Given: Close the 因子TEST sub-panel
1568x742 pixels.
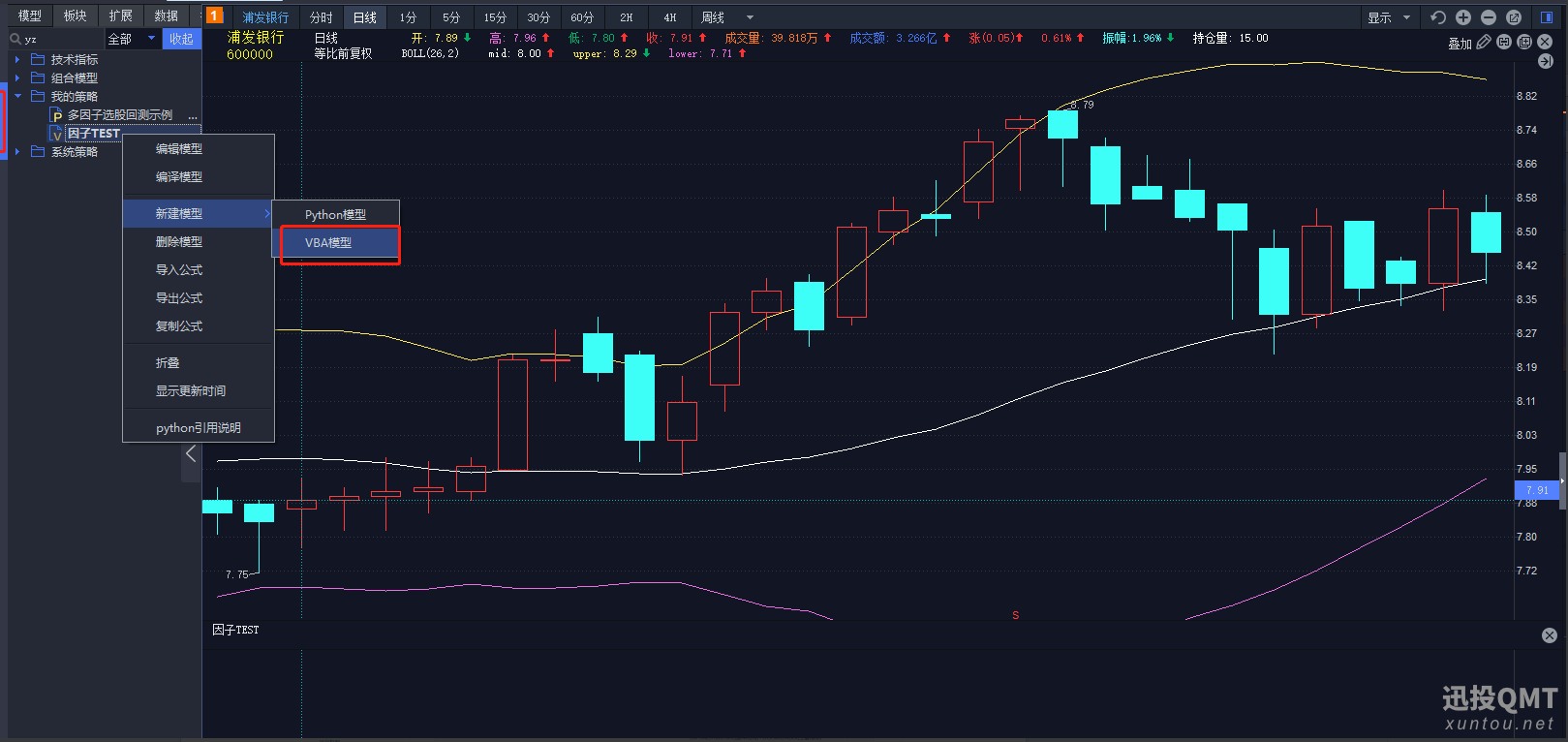Looking at the screenshot, I should pyautogui.click(x=1550, y=635).
